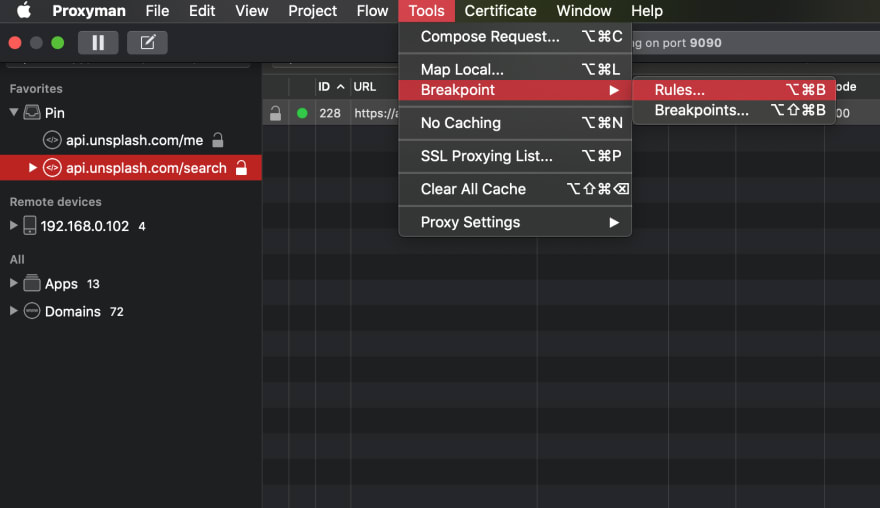
Task: Select the Pin folder row
Action: coord(131,113)
